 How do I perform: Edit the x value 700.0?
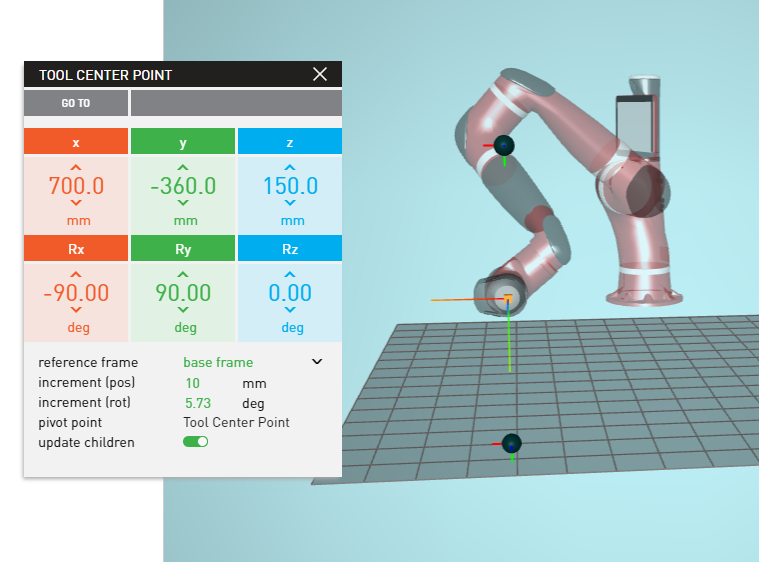point(76,186)
